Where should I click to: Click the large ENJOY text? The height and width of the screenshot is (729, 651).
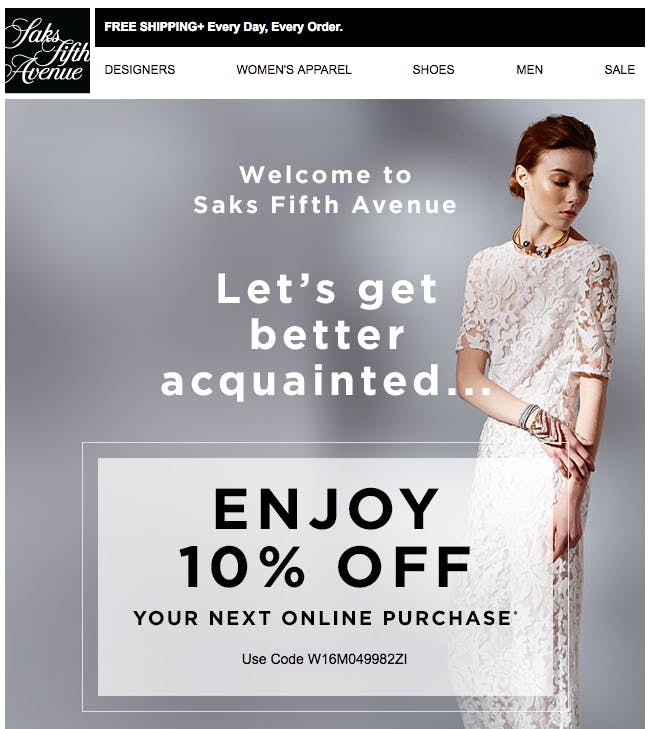pyautogui.click(x=326, y=509)
